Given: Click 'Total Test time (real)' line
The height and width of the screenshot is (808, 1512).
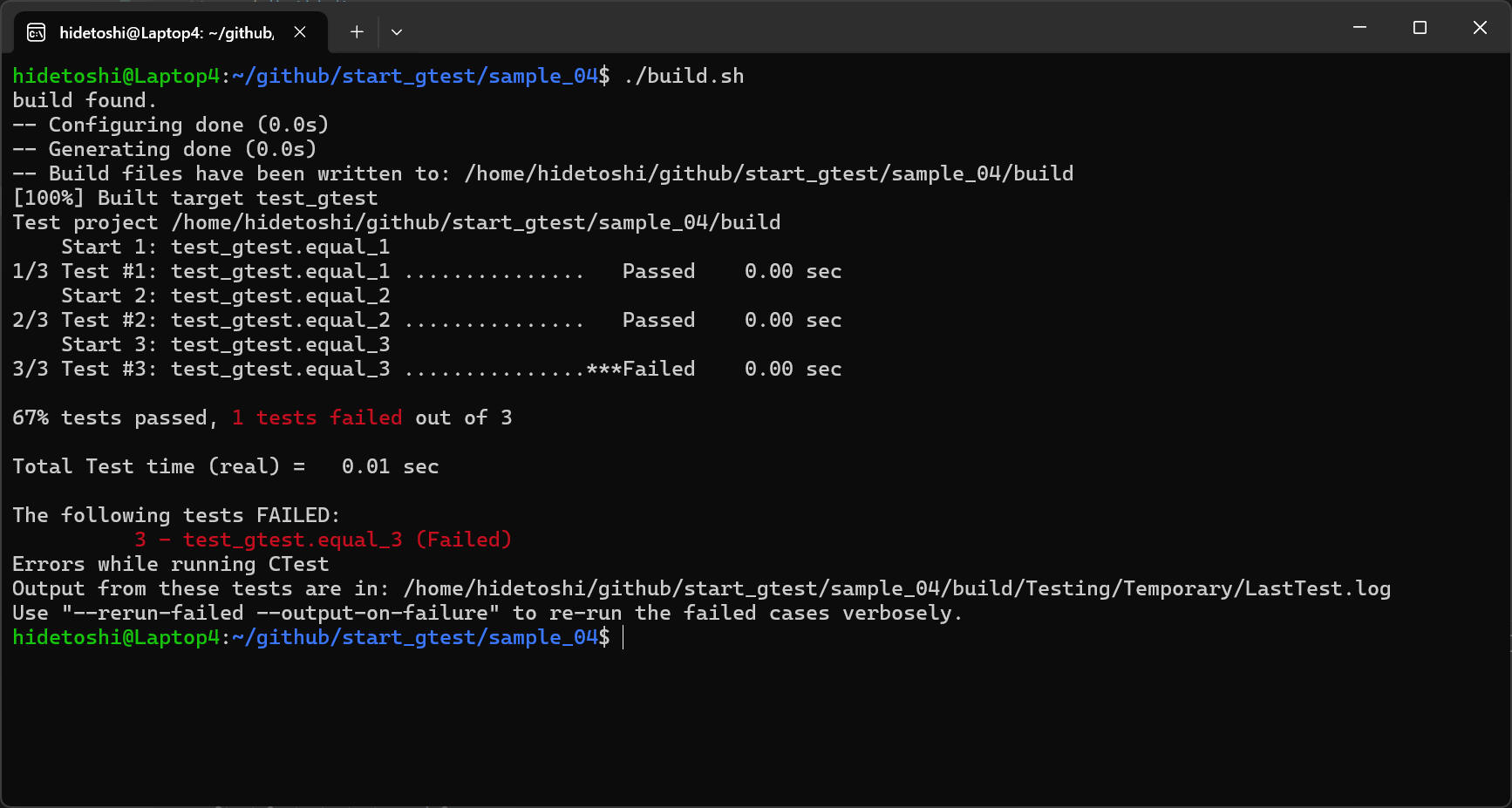Looking at the screenshot, I should 226,466.
